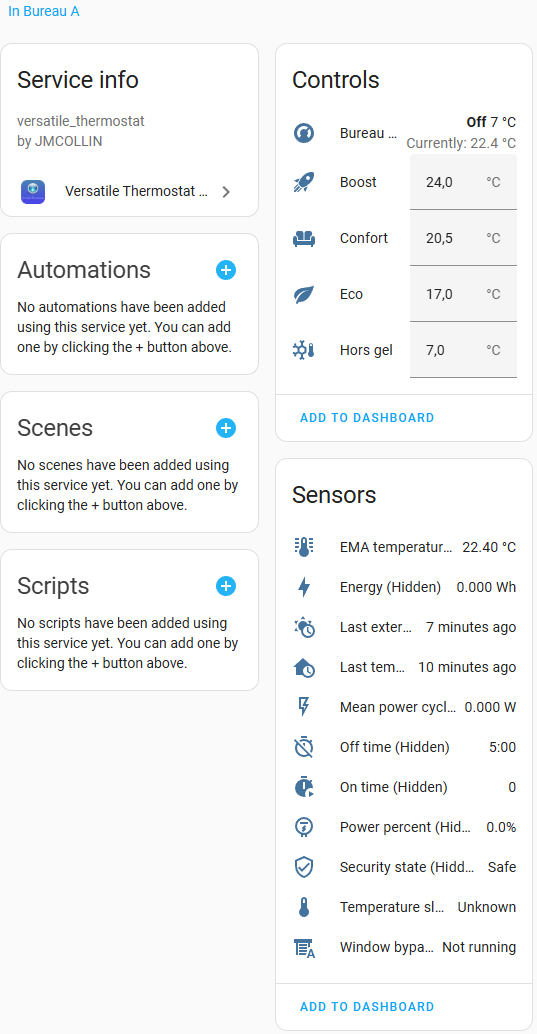Click the Eco leaf icon

coord(303,294)
